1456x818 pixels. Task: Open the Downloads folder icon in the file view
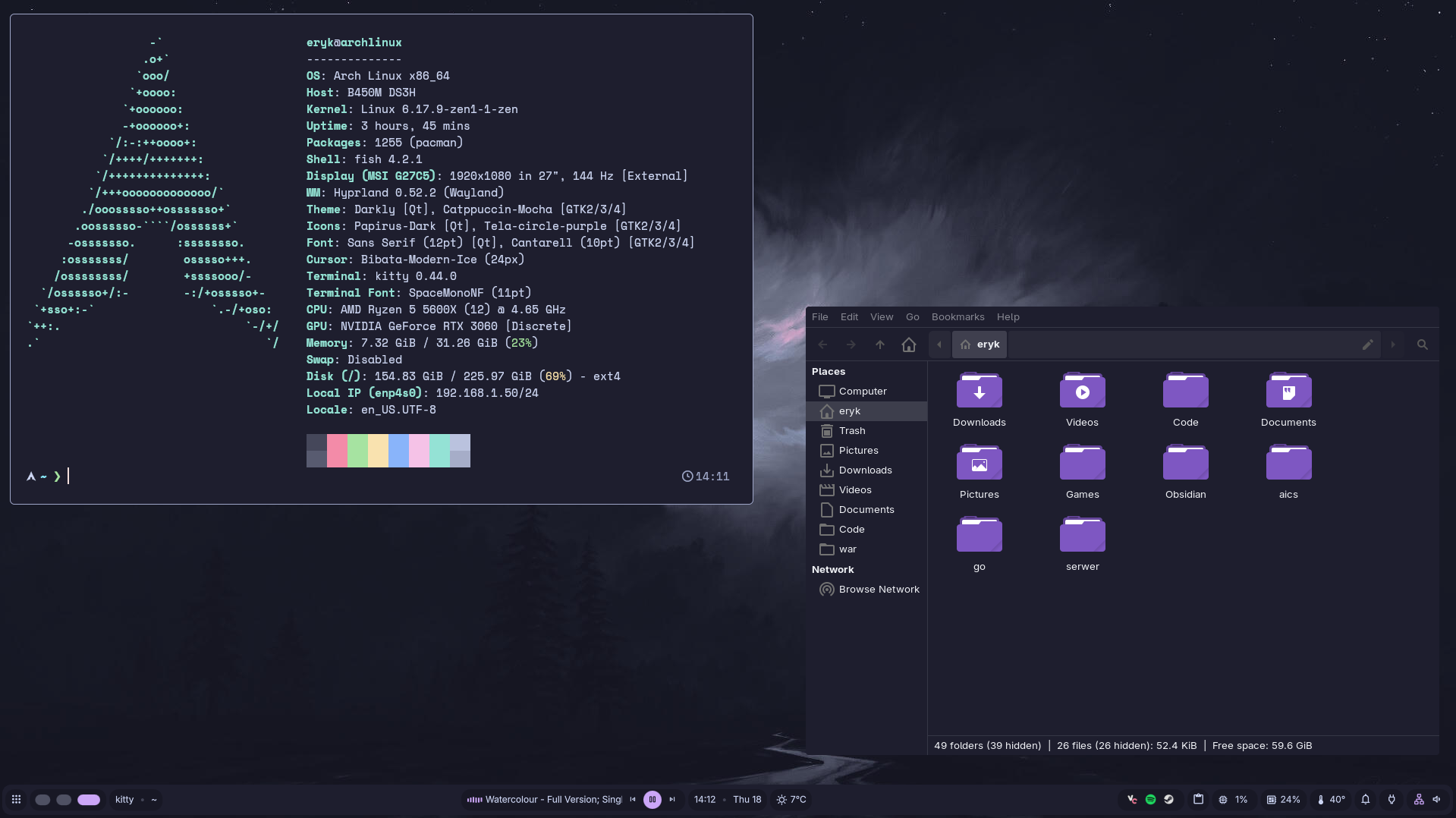pos(979,390)
